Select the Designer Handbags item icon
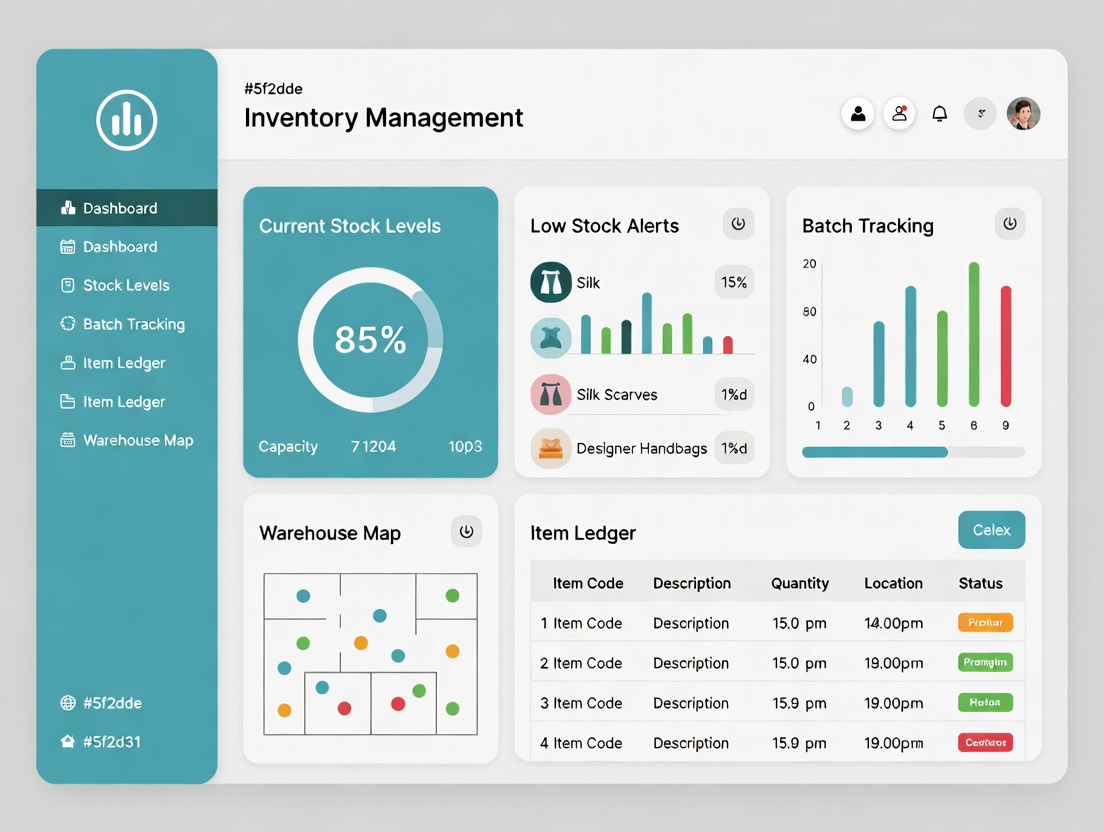 pos(550,449)
